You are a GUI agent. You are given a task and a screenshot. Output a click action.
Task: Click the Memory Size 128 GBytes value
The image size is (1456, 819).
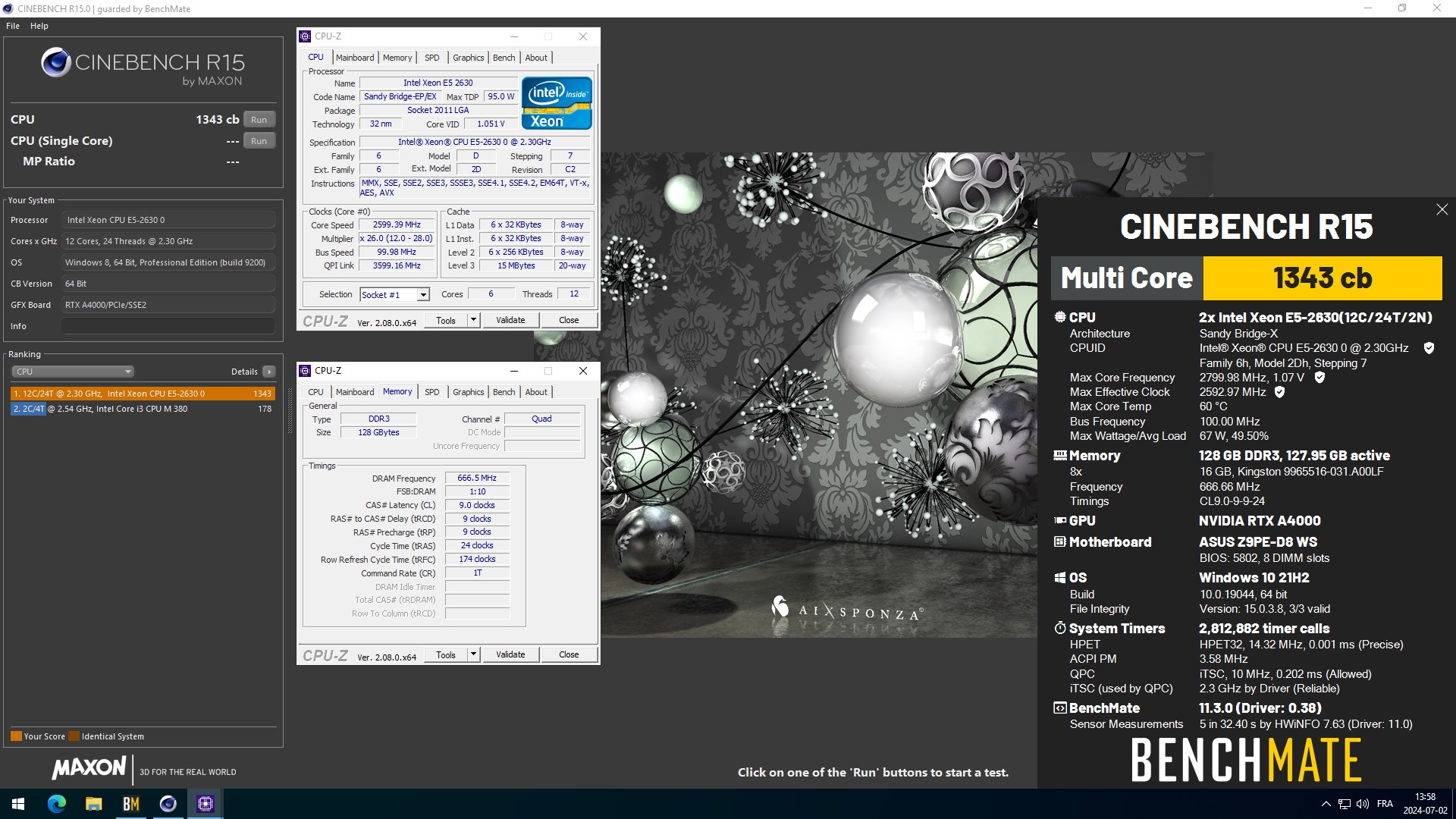pos(378,433)
